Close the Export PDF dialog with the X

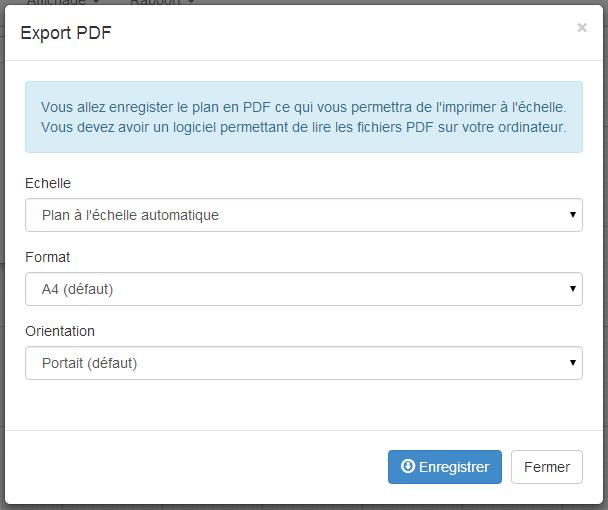pos(582,28)
